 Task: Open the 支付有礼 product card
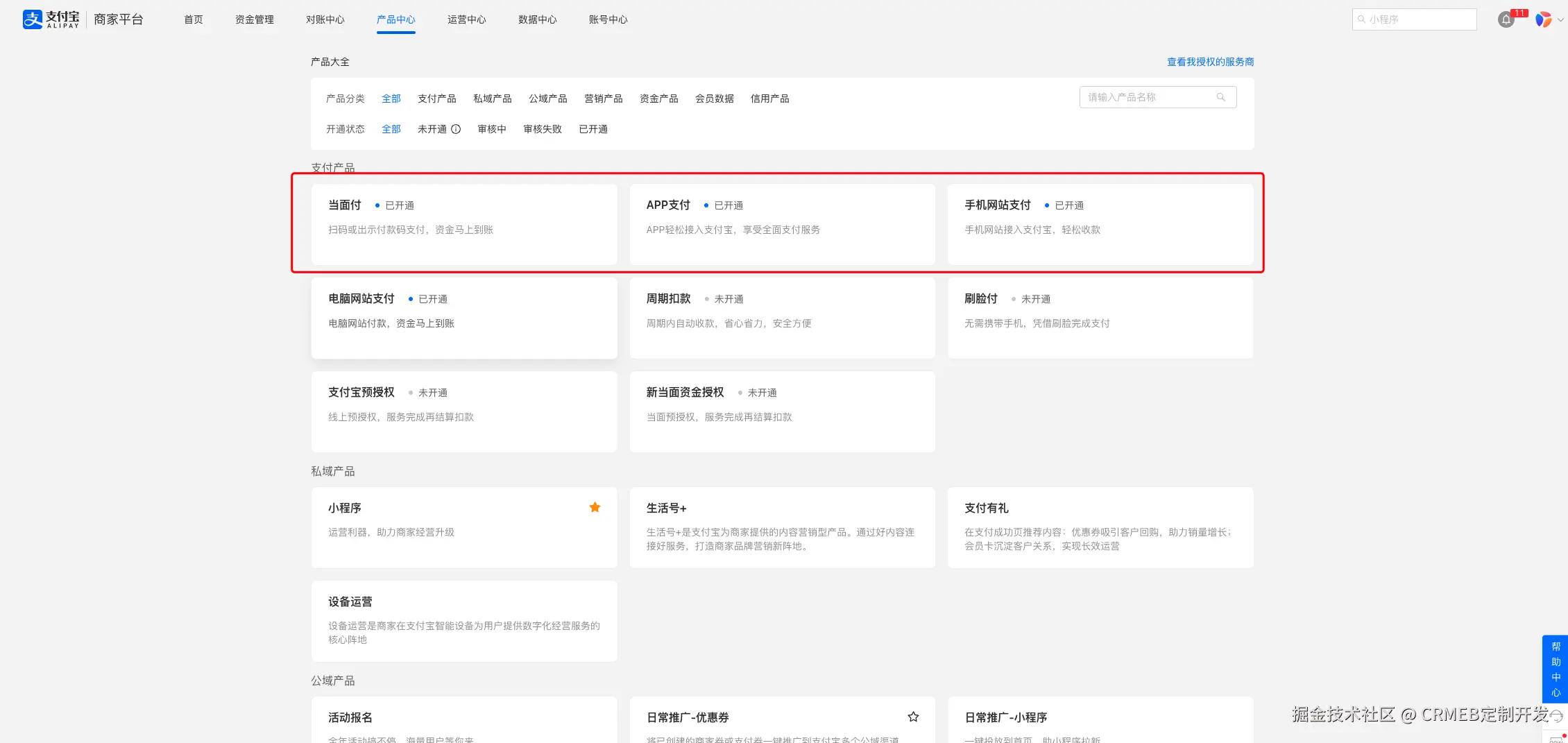click(x=1100, y=527)
